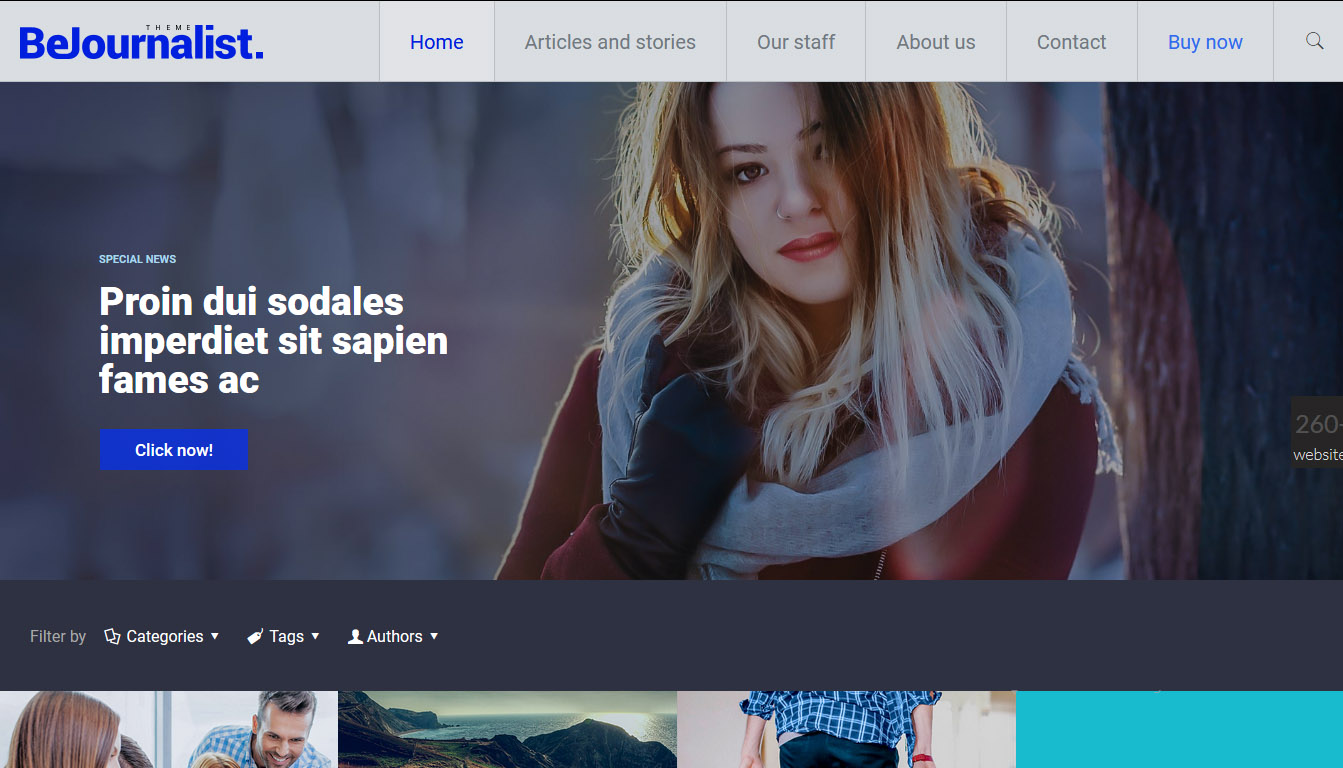Select Contact in the navigation bar
The image size is (1343, 768).
click(x=1071, y=42)
